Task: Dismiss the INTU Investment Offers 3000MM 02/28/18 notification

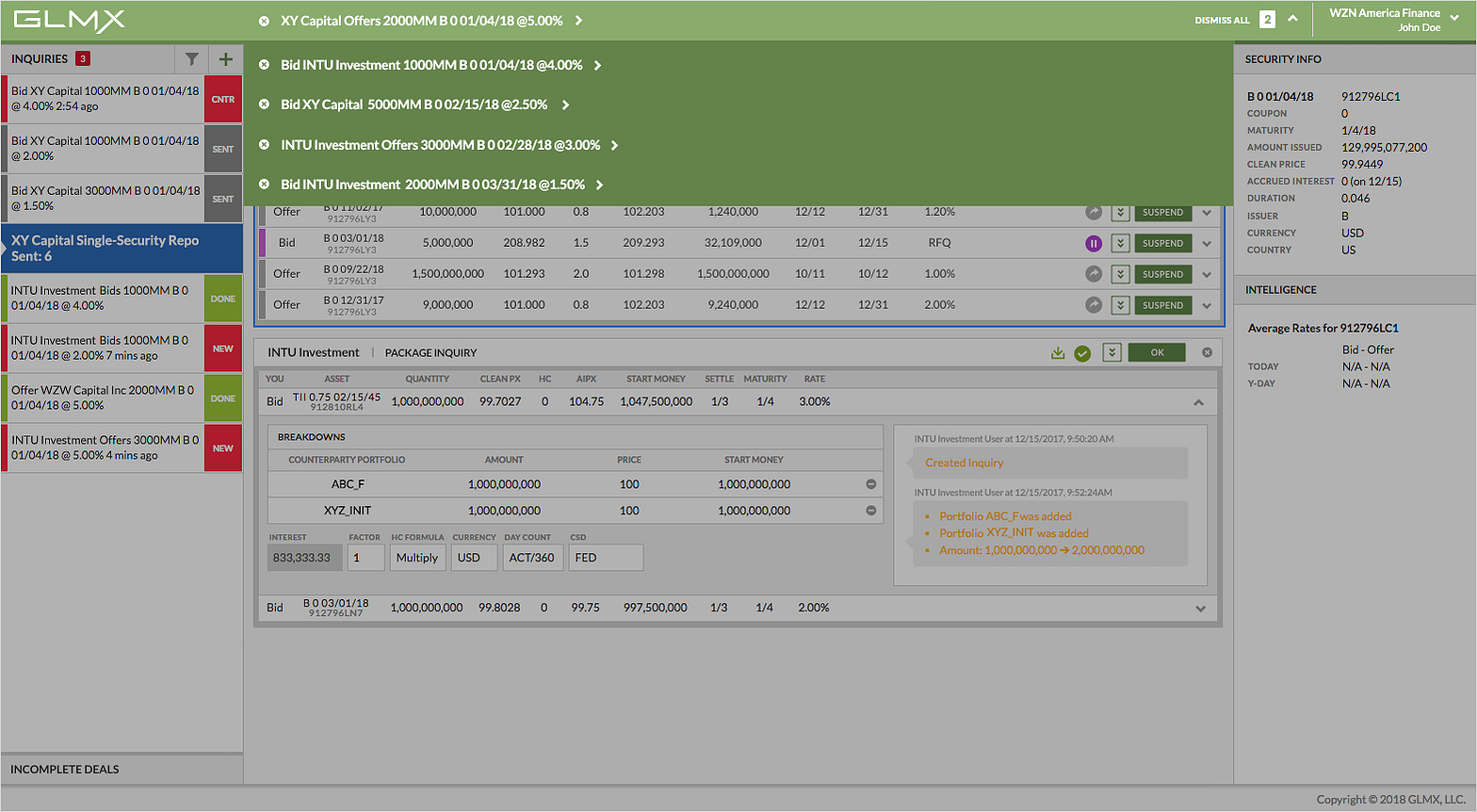Action: coord(265,145)
